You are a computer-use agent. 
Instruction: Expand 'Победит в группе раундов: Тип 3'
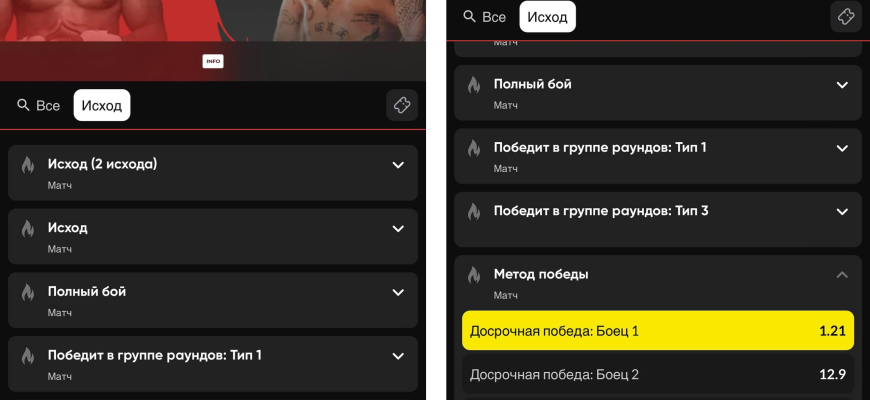[842, 212]
